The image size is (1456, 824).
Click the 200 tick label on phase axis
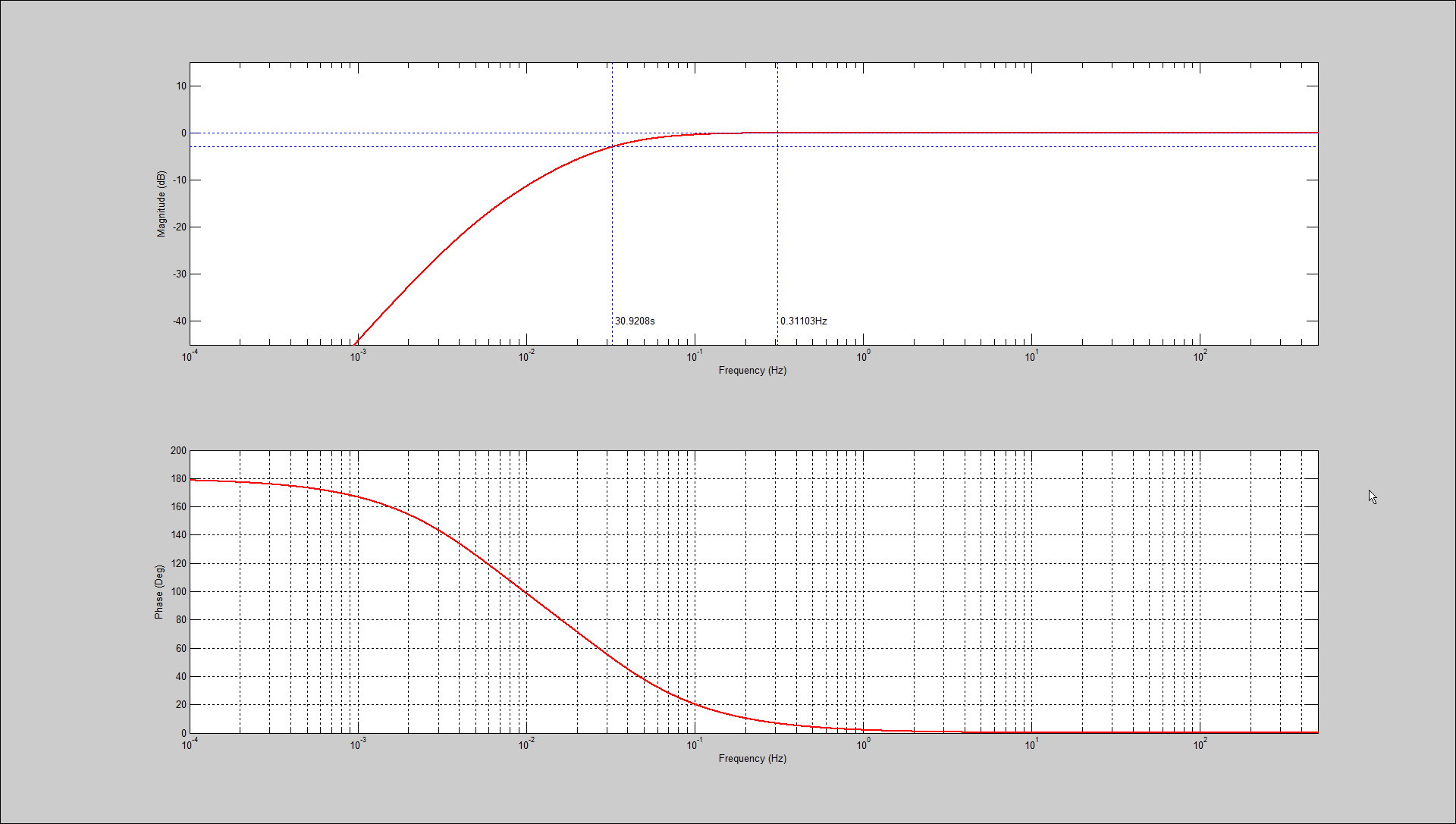(x=178, y=450)
